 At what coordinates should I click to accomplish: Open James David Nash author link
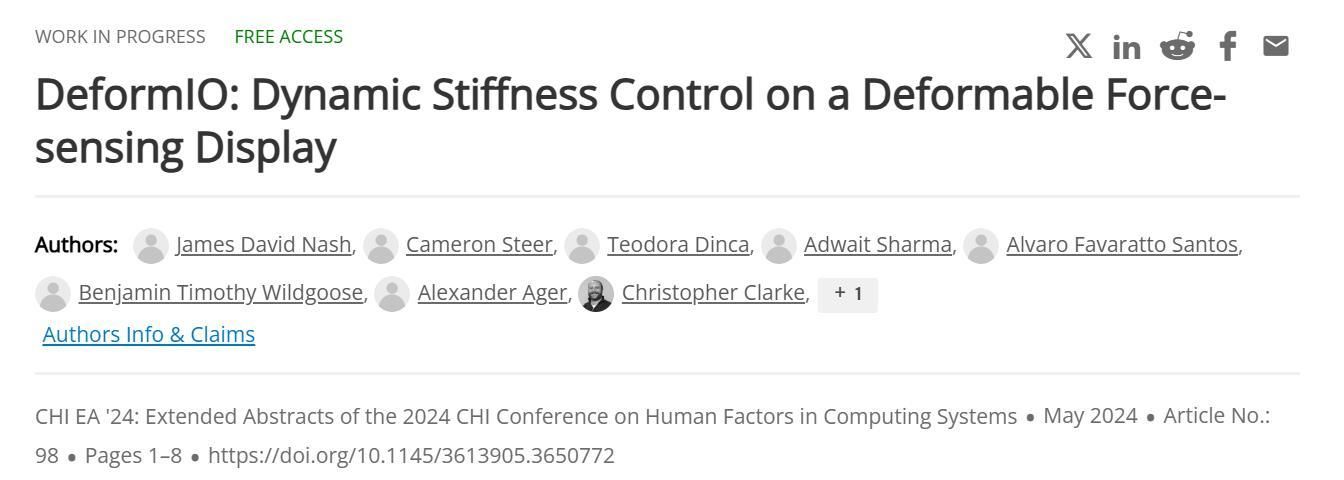264,245
